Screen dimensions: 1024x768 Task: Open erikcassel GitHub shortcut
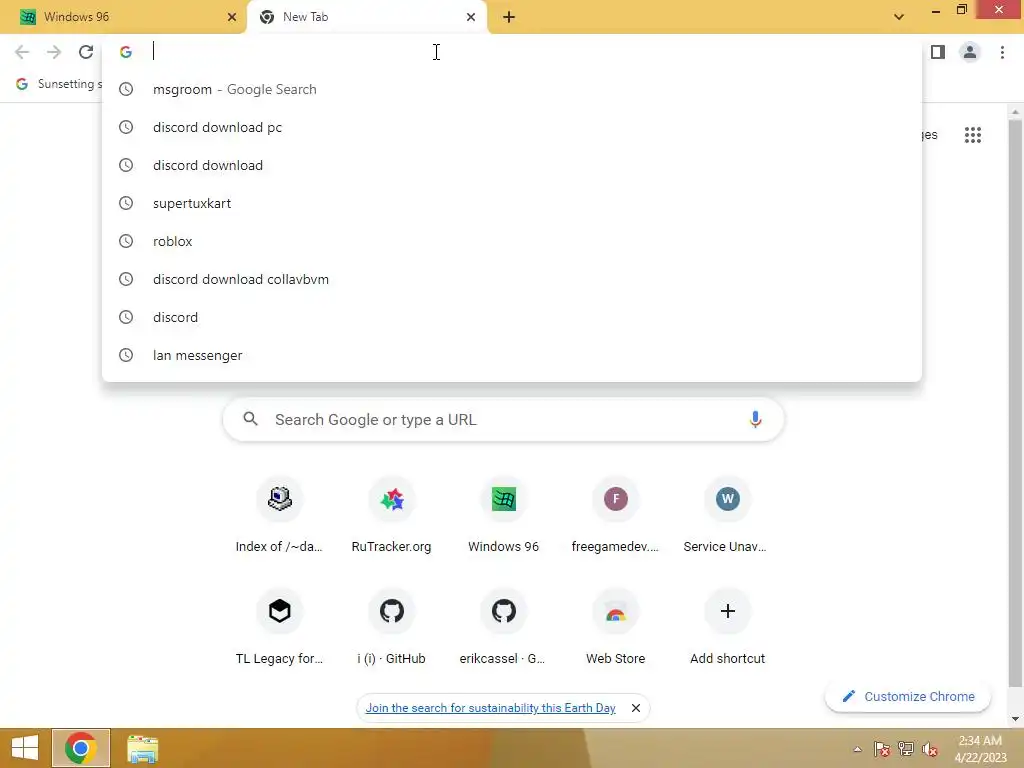[x=504, y=628]
